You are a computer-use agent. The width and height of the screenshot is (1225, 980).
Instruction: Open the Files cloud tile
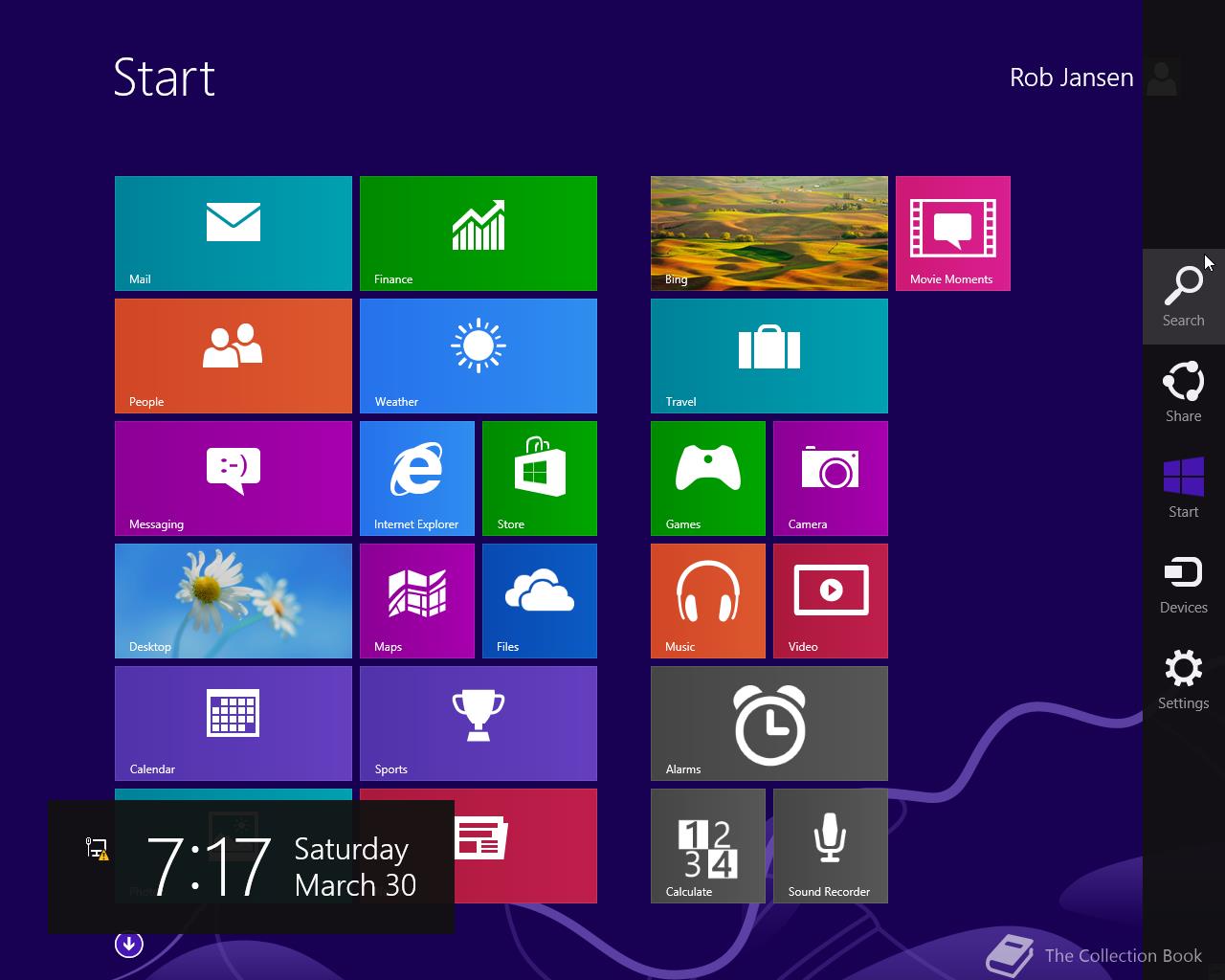pos(540,601)
